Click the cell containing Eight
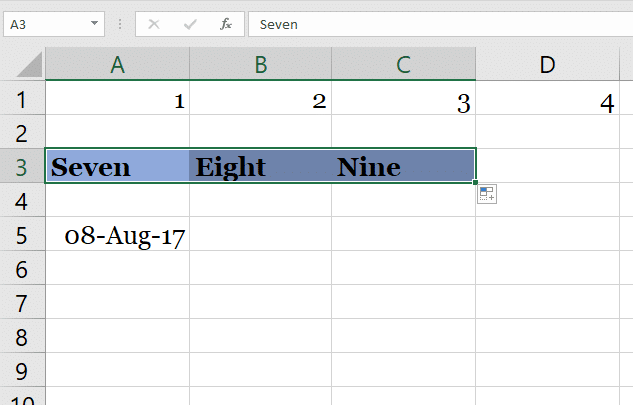 tap(261, 167)
